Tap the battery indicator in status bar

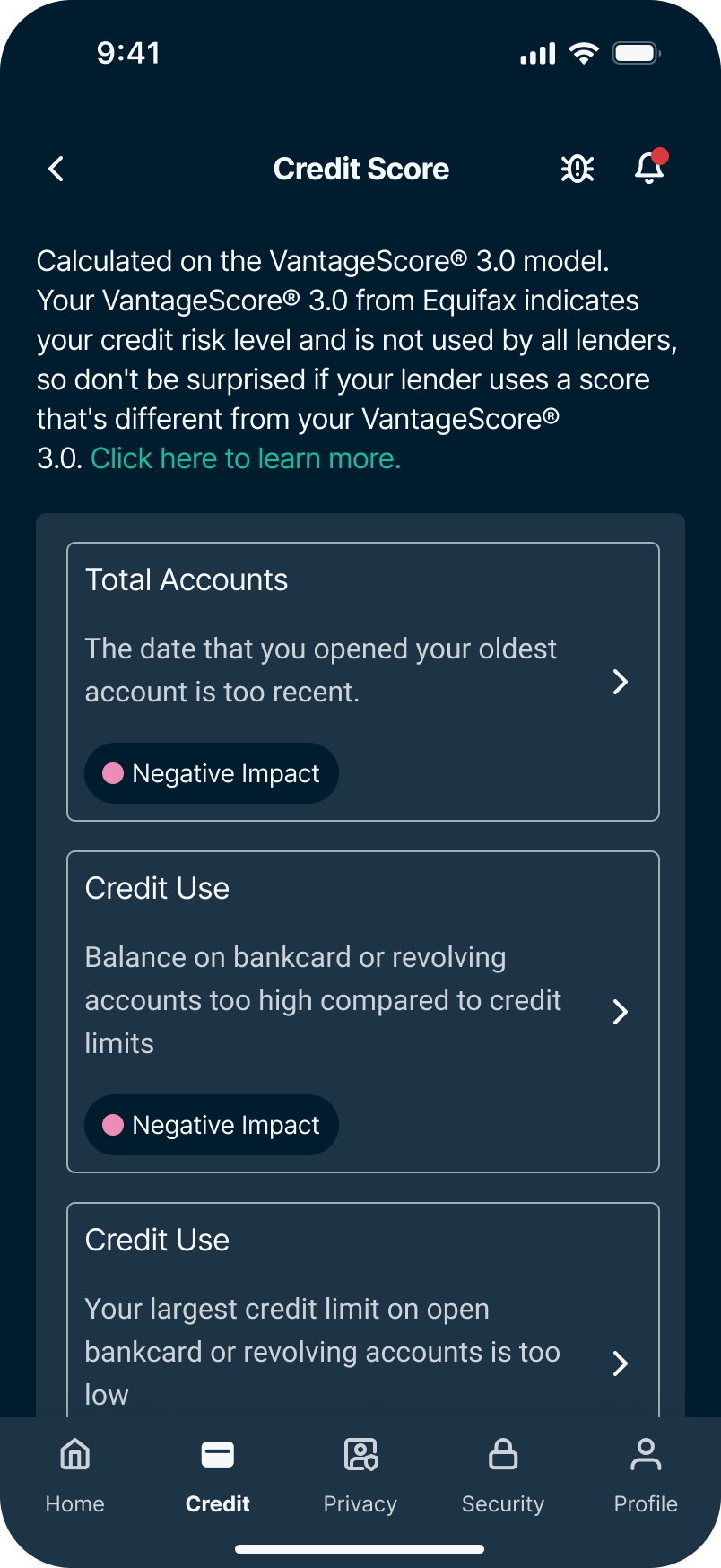pos(636,54)
